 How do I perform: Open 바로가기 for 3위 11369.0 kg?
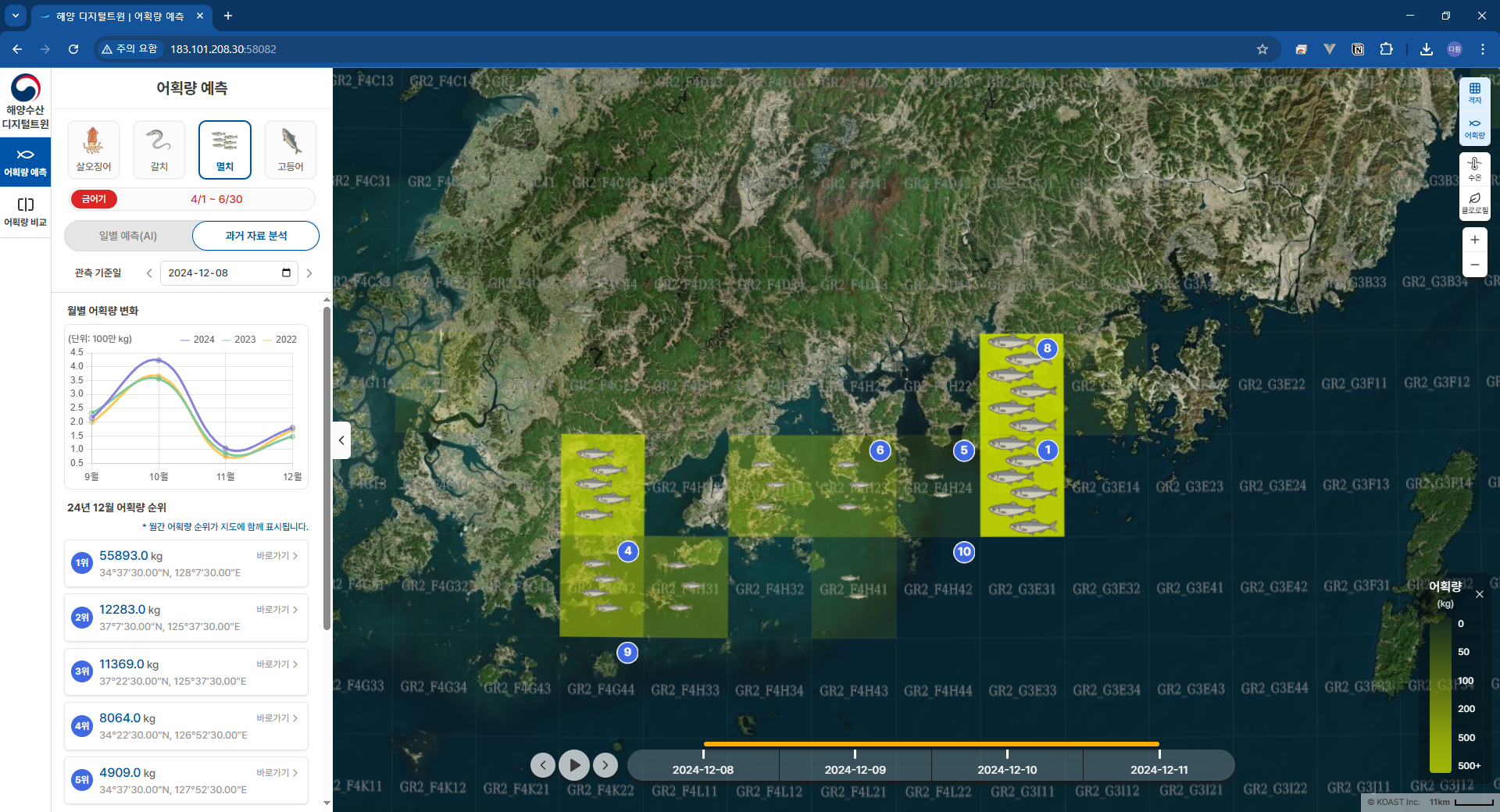277,664
